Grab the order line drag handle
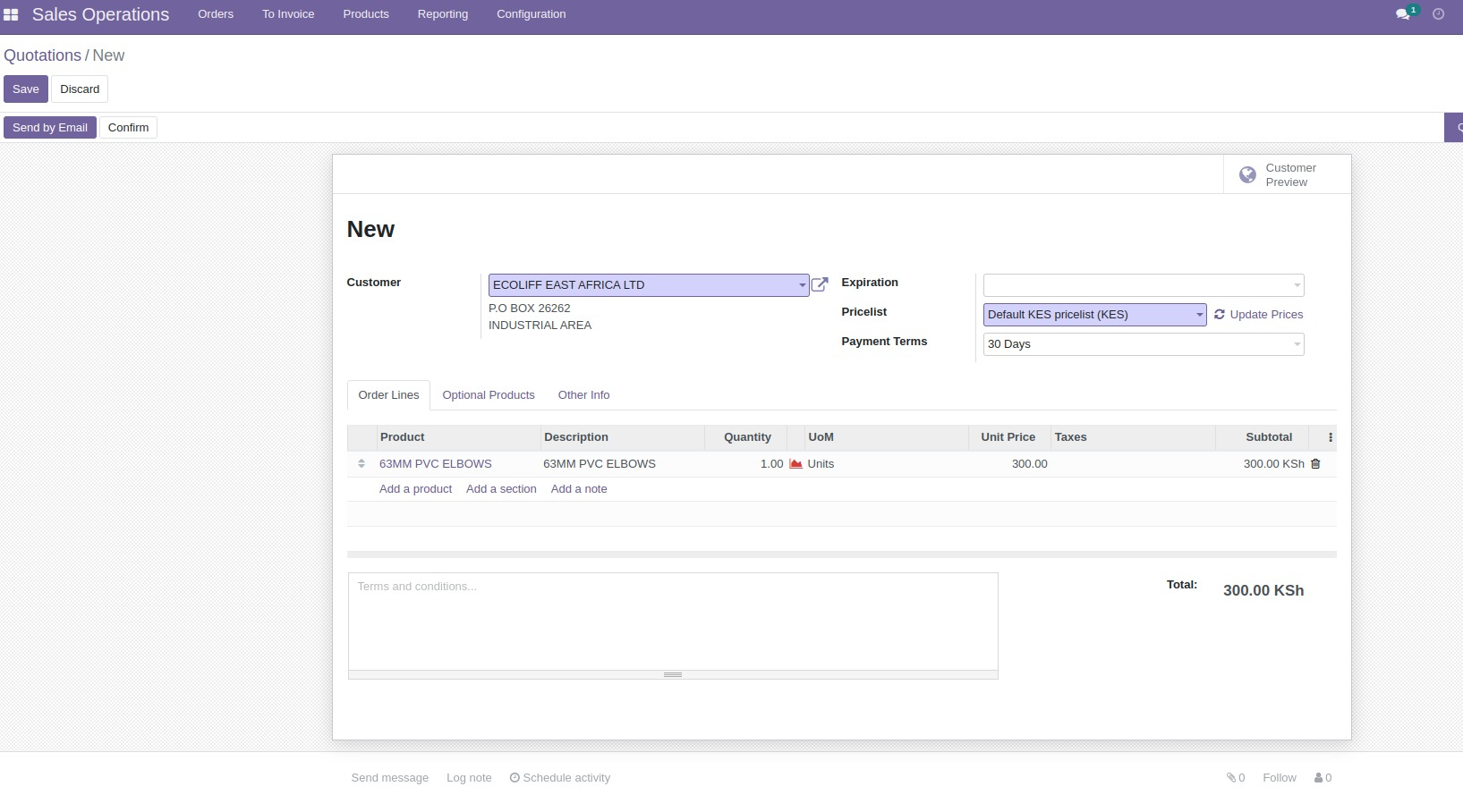 coord(361,464)
